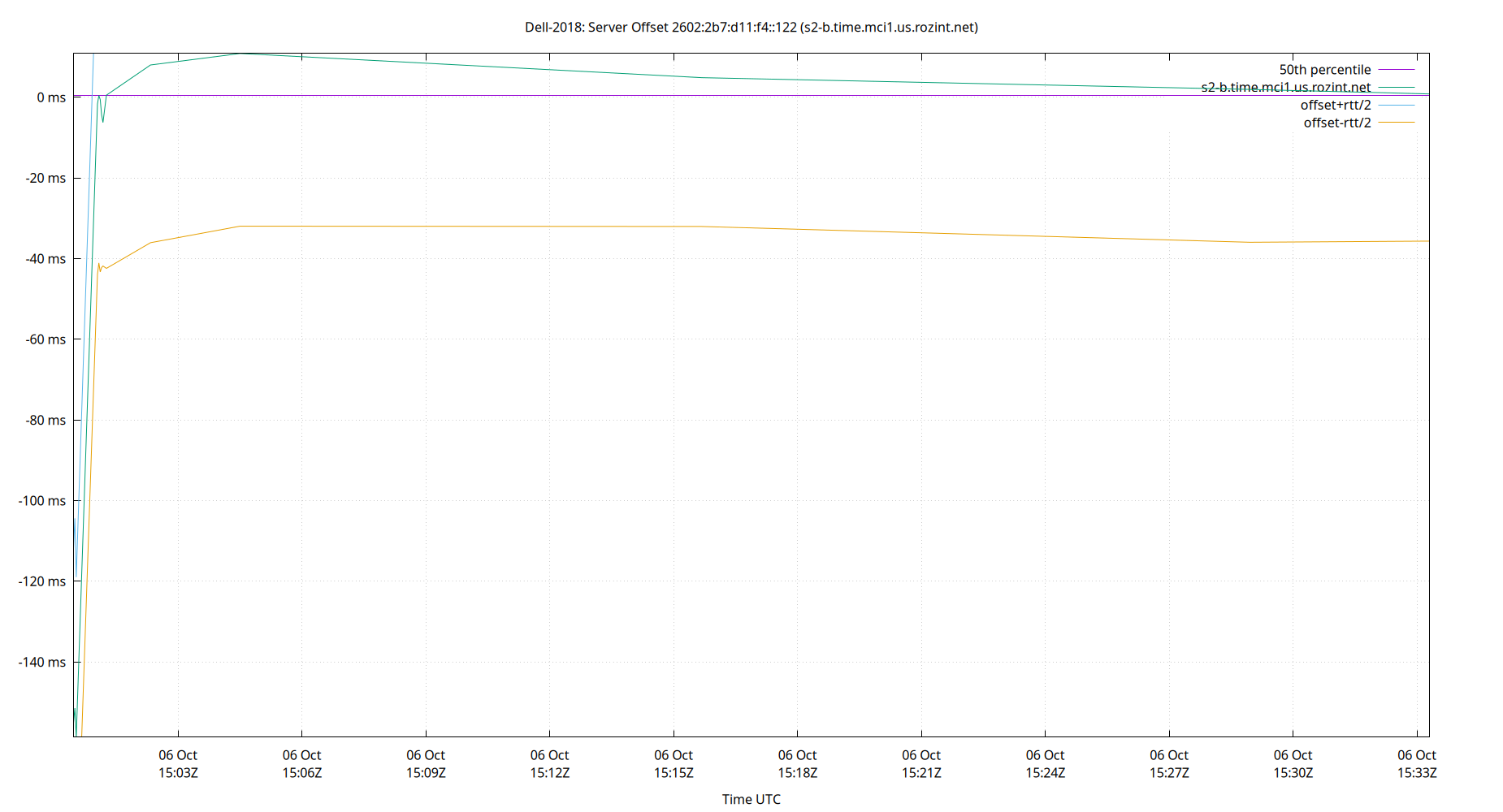
Task: Click the offset-rtt/2 legend label
Action: coord(1336,123)
